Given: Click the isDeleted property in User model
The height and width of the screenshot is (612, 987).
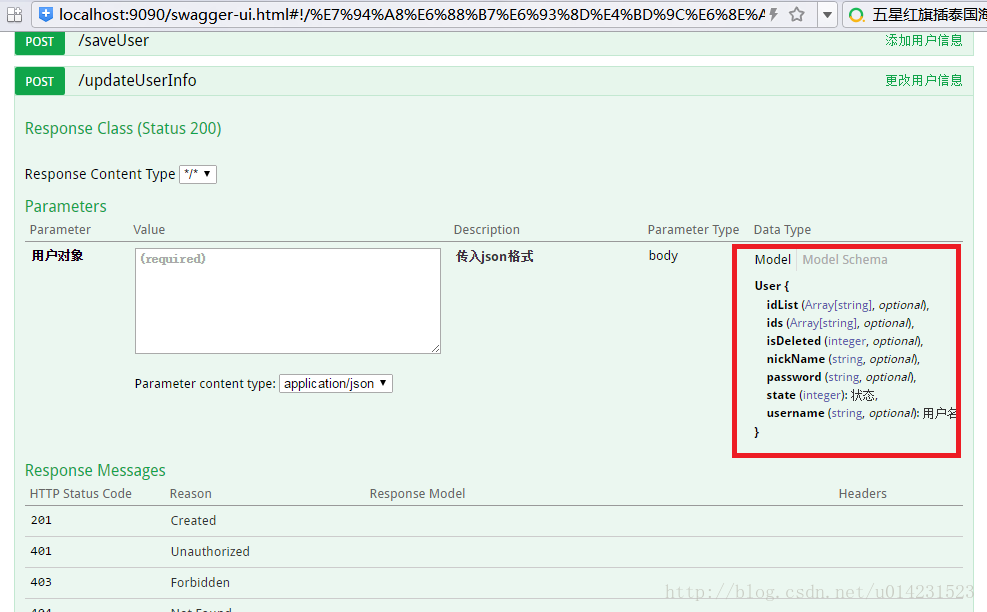Looking at the screenshot, I should 794,341.
